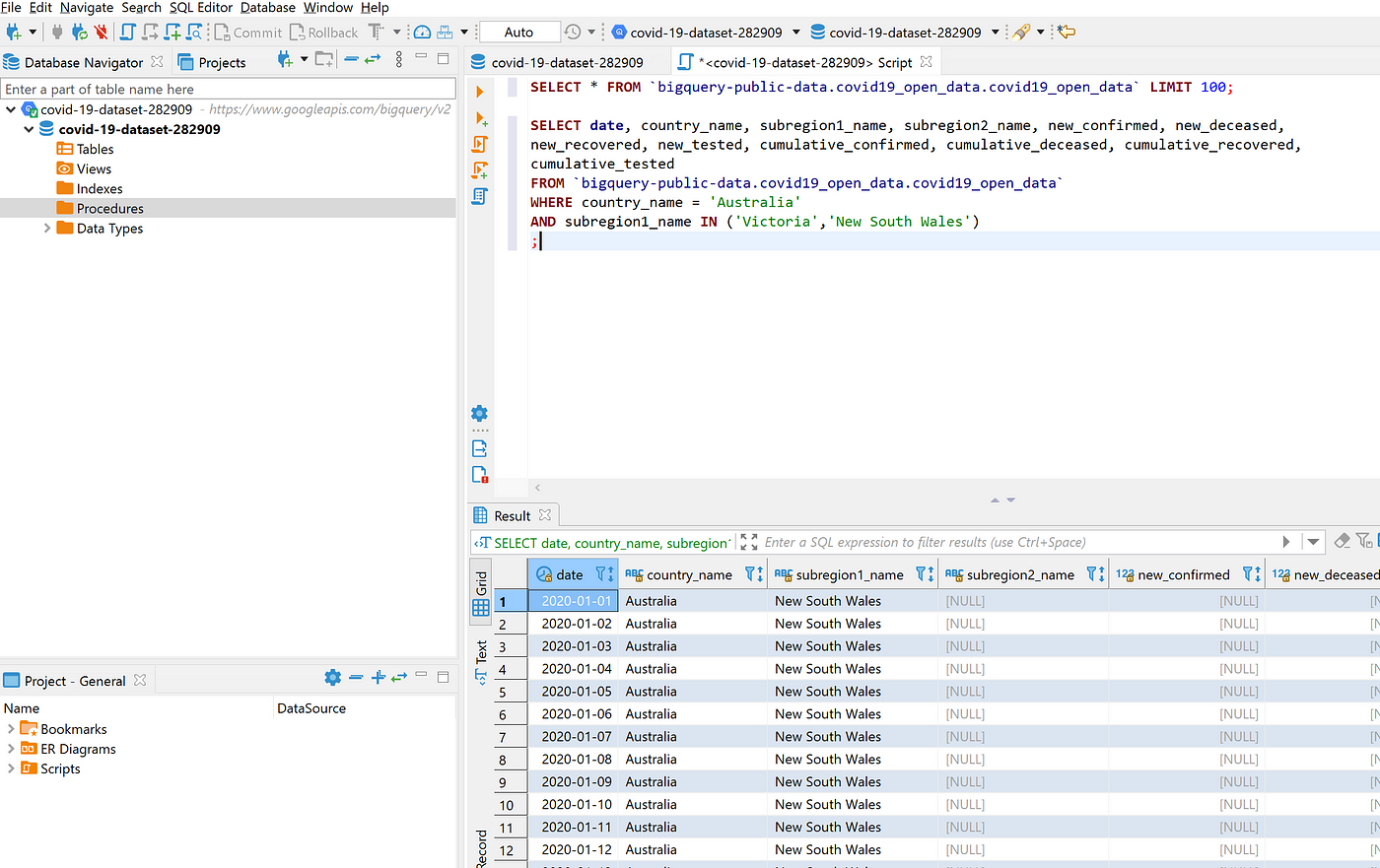Click the pen tools icon in toolbar
Viewport: 1380px width, 868px height.
point(1022,33)
